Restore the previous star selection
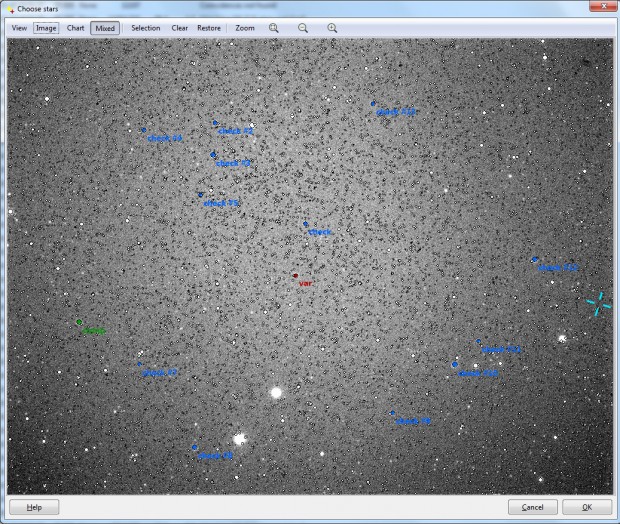The width and height of the screenshot is (620, 524). [x=209, y=28]
